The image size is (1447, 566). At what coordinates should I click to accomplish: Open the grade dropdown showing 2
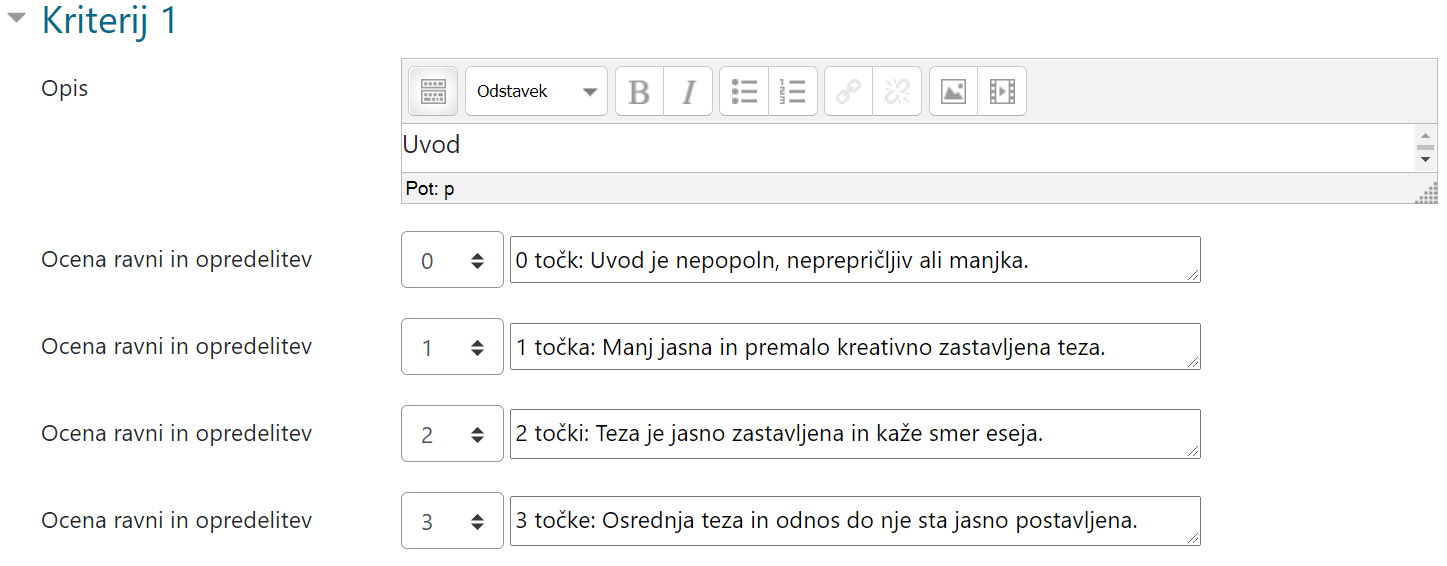452,434
